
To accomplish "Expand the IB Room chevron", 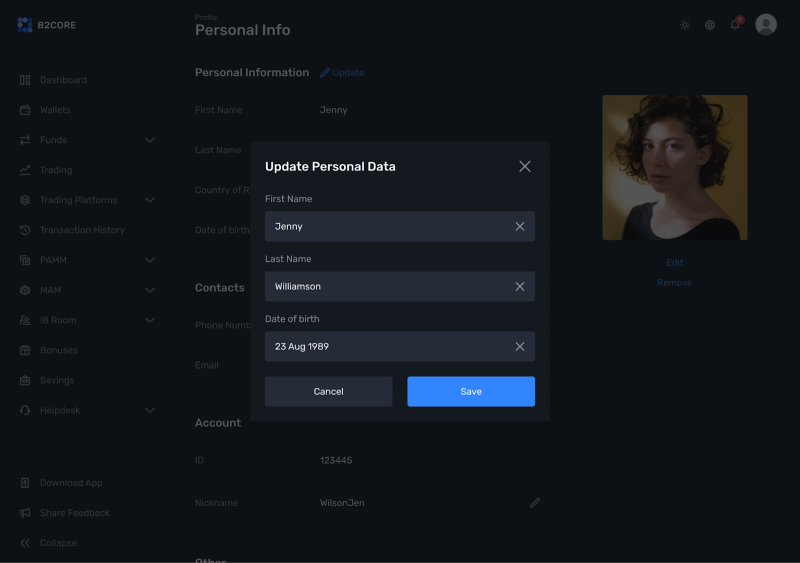I will [149, 320].
